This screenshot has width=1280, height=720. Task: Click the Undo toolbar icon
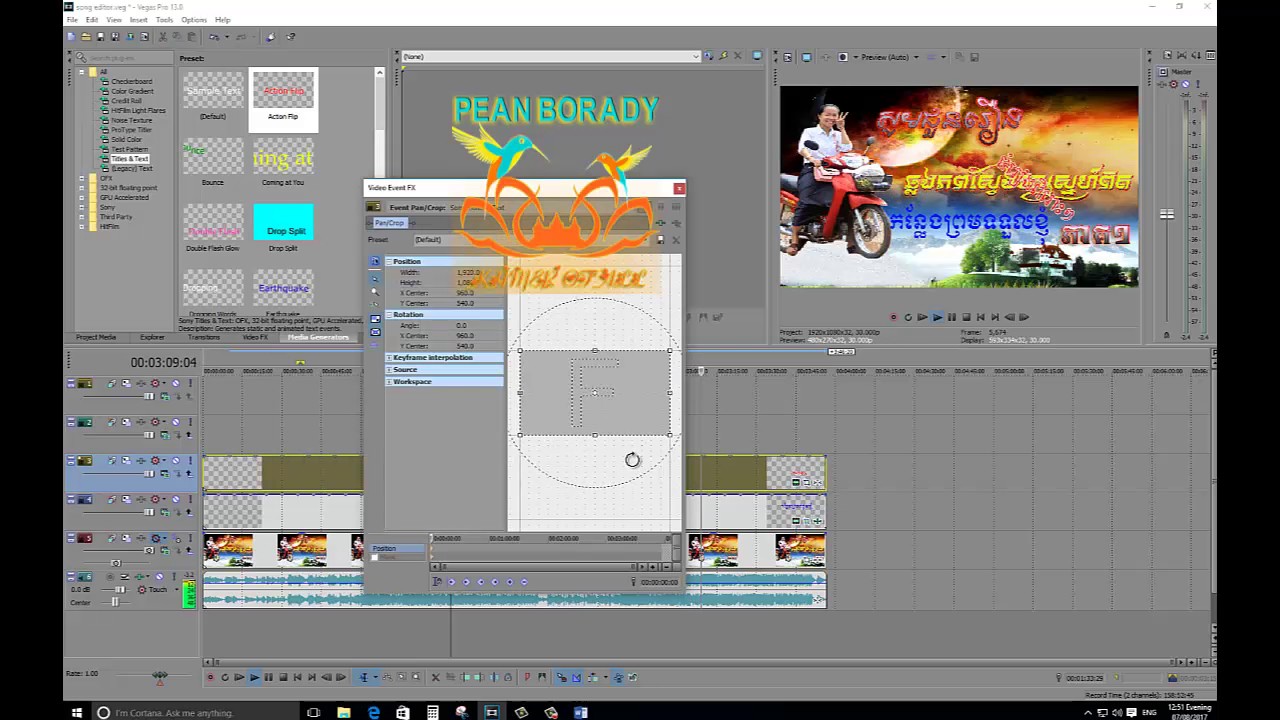[x=214, y=37]
